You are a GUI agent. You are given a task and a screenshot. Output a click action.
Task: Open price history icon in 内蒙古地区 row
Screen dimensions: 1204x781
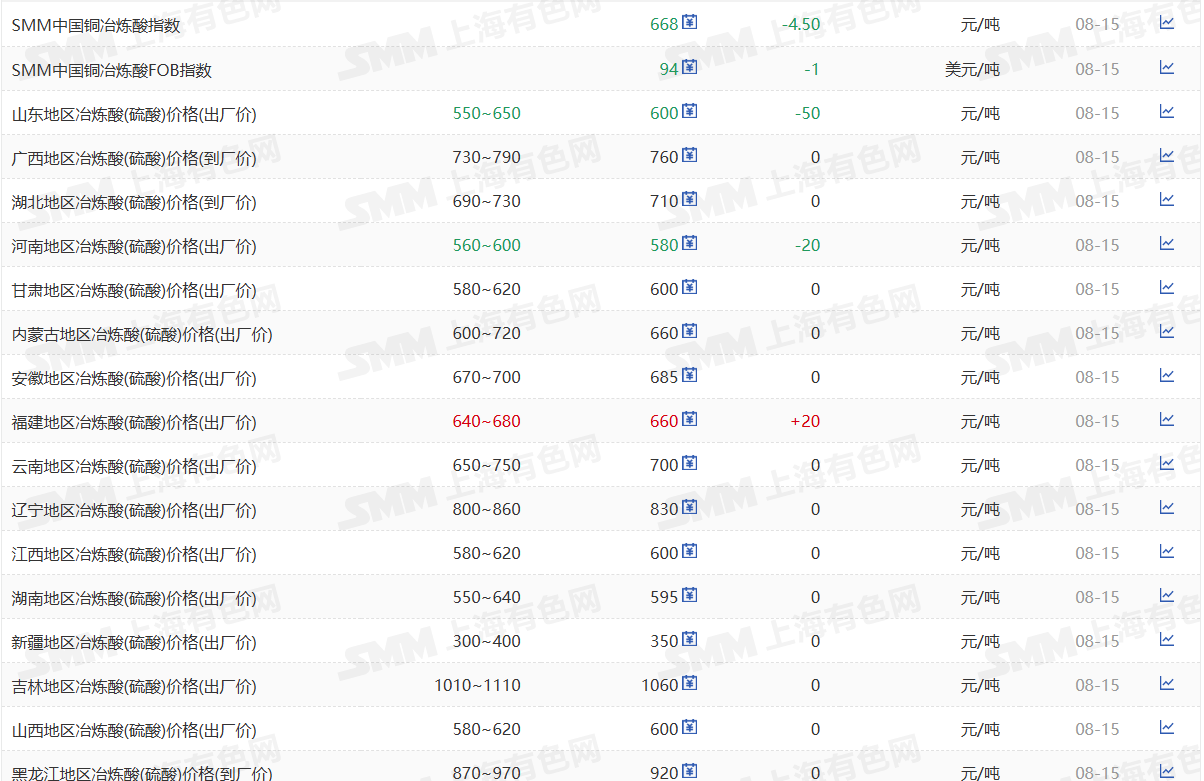click(x=689, y=331)
